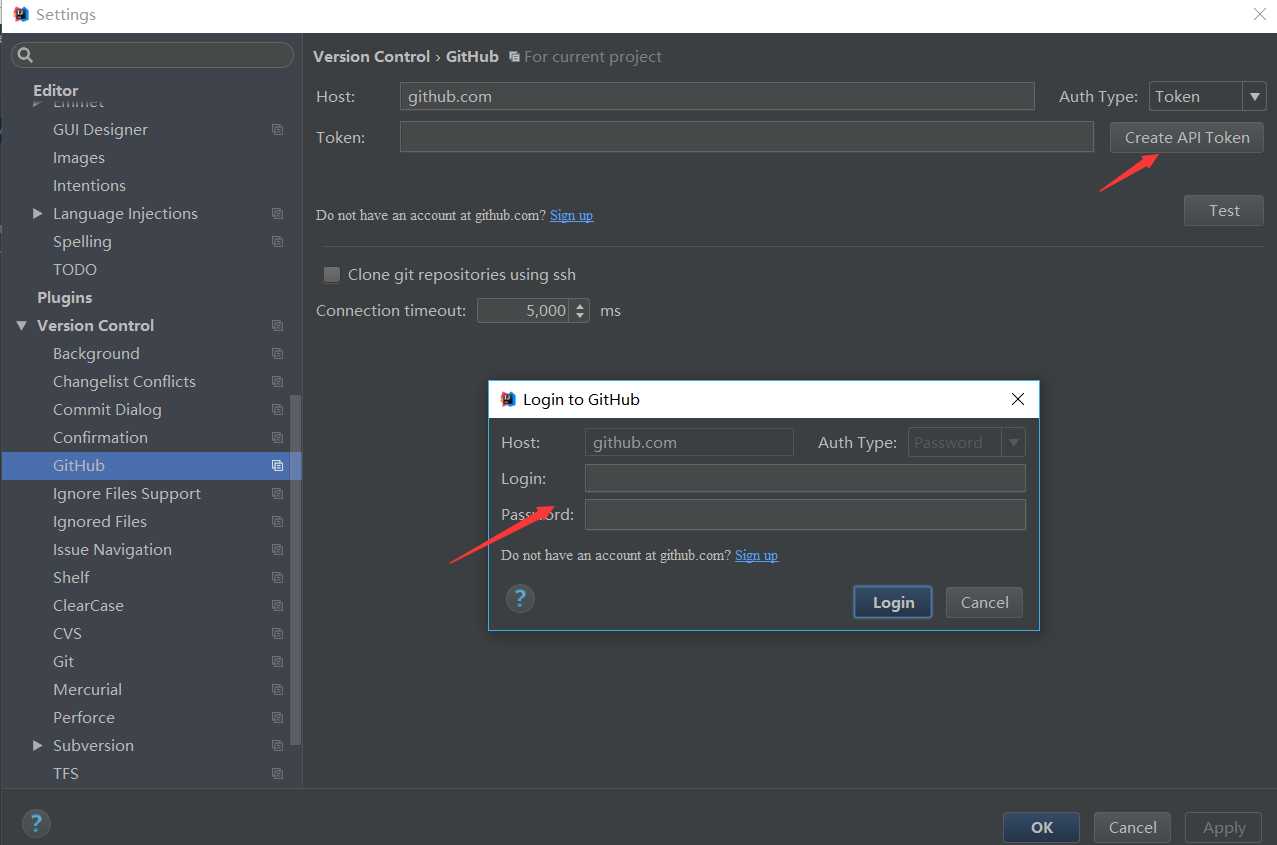Click project-level icon beside TFS
1277x845 pixels.
(x=277, y=774)
